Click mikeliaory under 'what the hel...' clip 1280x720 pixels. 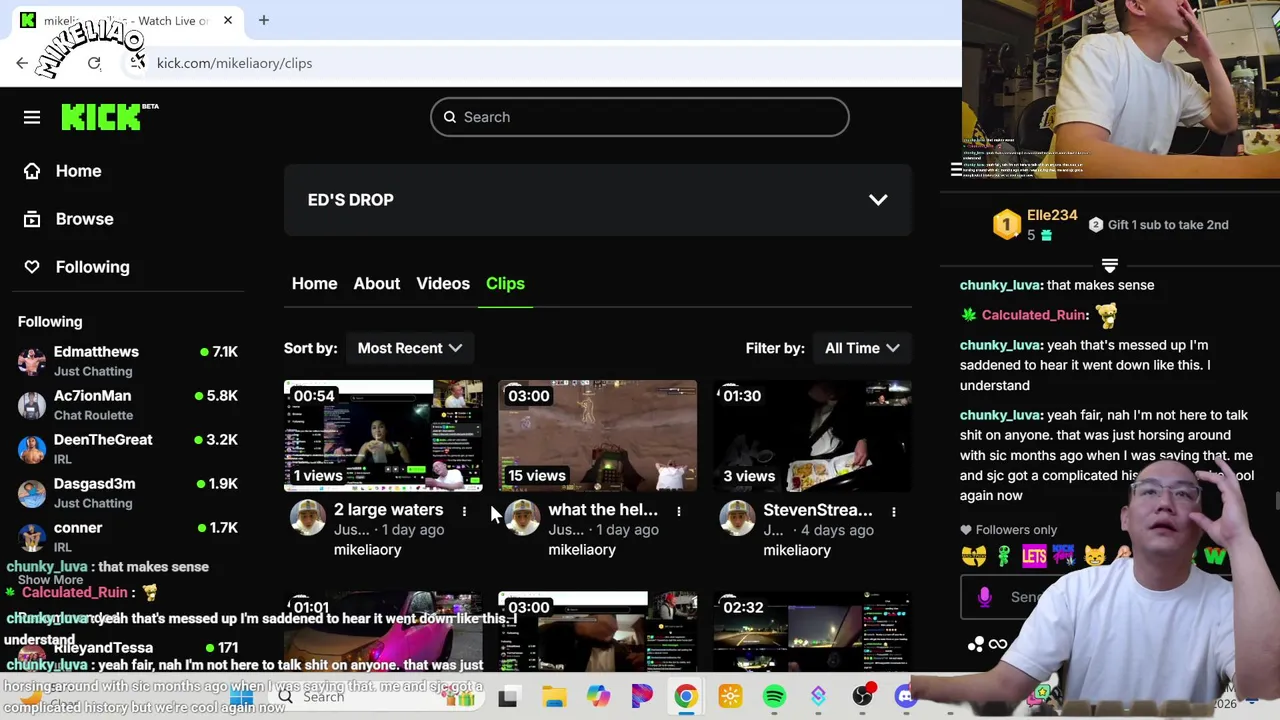point(582,550)
